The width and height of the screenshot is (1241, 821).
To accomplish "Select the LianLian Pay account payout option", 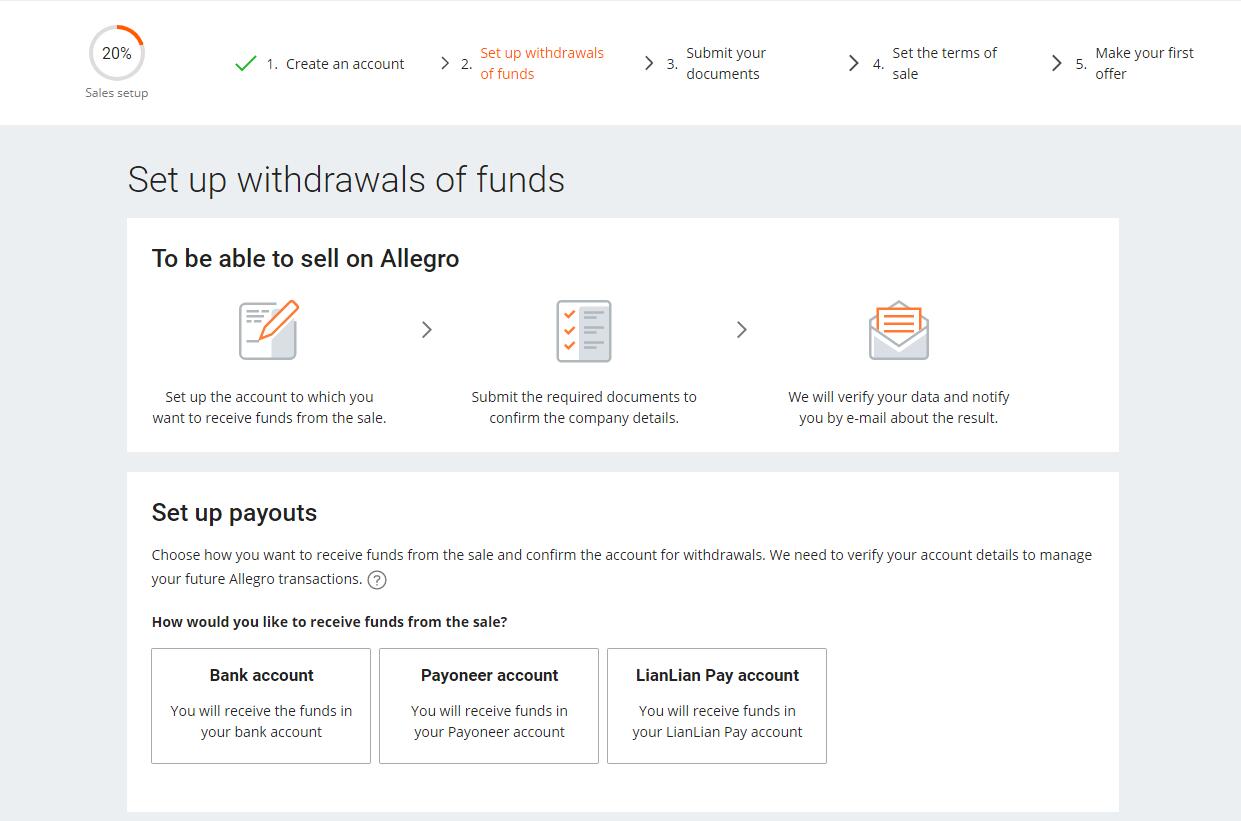I will pos(716,705).
